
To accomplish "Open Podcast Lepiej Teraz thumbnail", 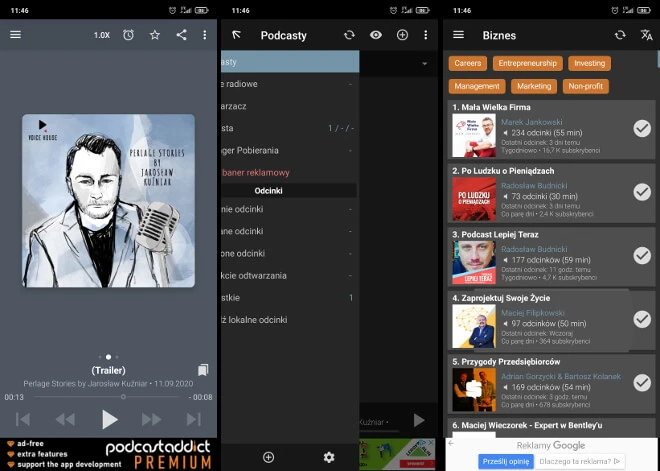I will tap(474, 263).
